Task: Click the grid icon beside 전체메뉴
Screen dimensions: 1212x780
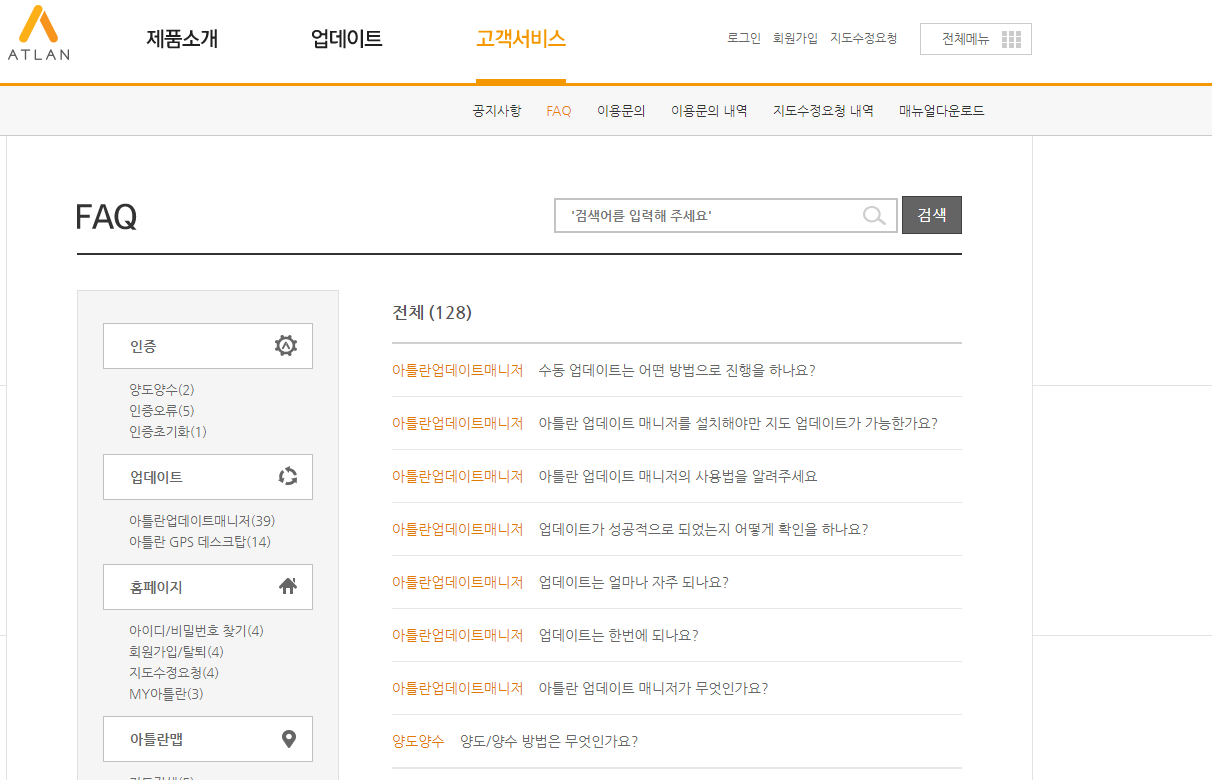Action: [1011, 39]
